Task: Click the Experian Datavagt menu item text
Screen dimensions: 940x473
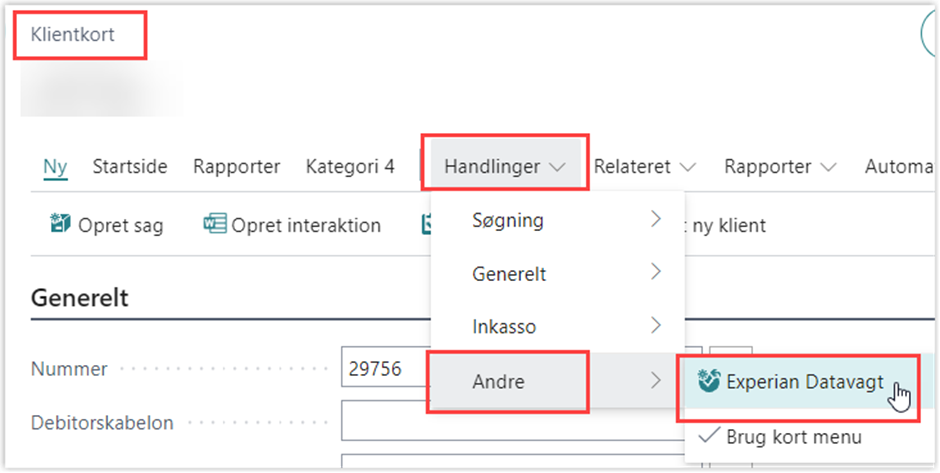Action: click(805, 381)
